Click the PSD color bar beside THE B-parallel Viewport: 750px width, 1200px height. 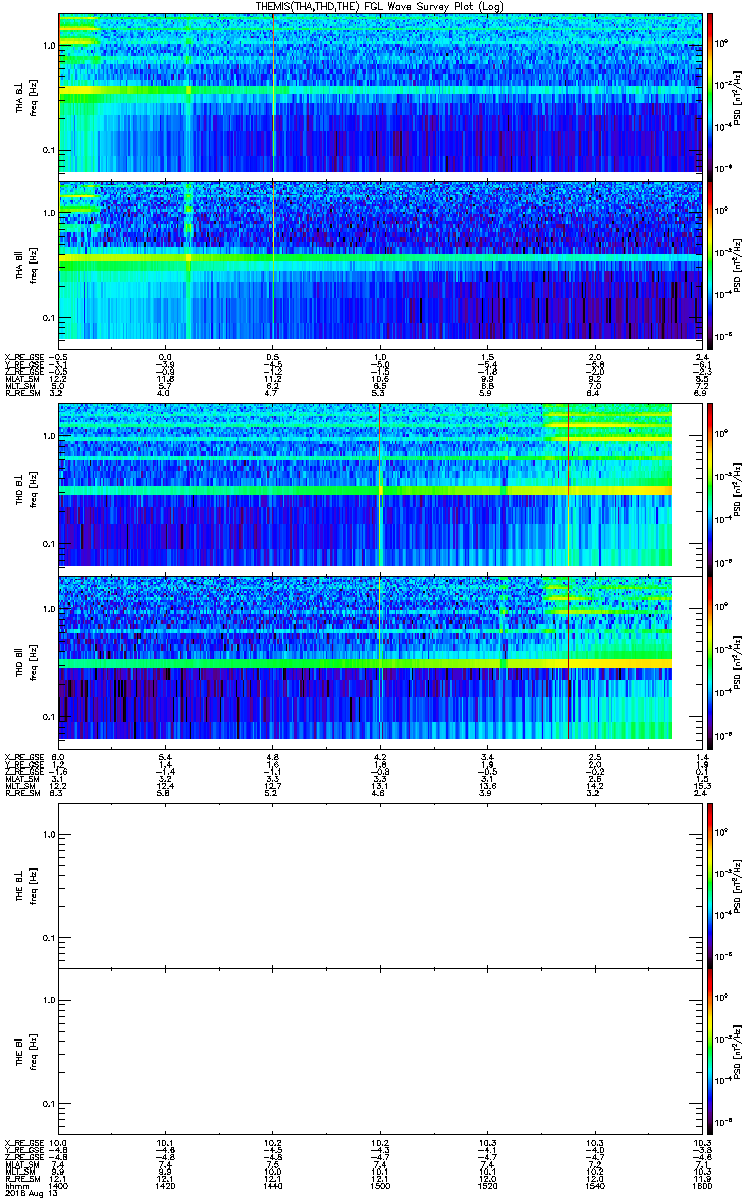pos(710,1050)
